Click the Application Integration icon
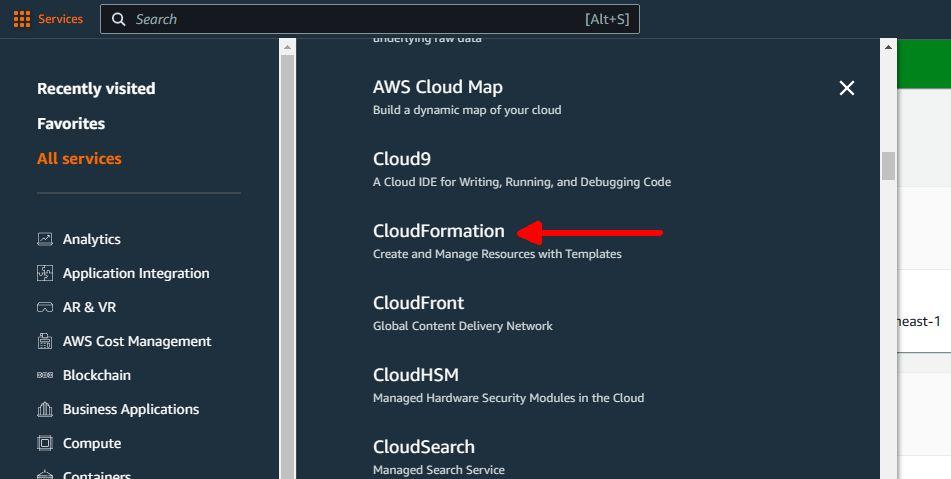Image resolution: width=951 pixels, height=479 pixels. click(45, 273)
